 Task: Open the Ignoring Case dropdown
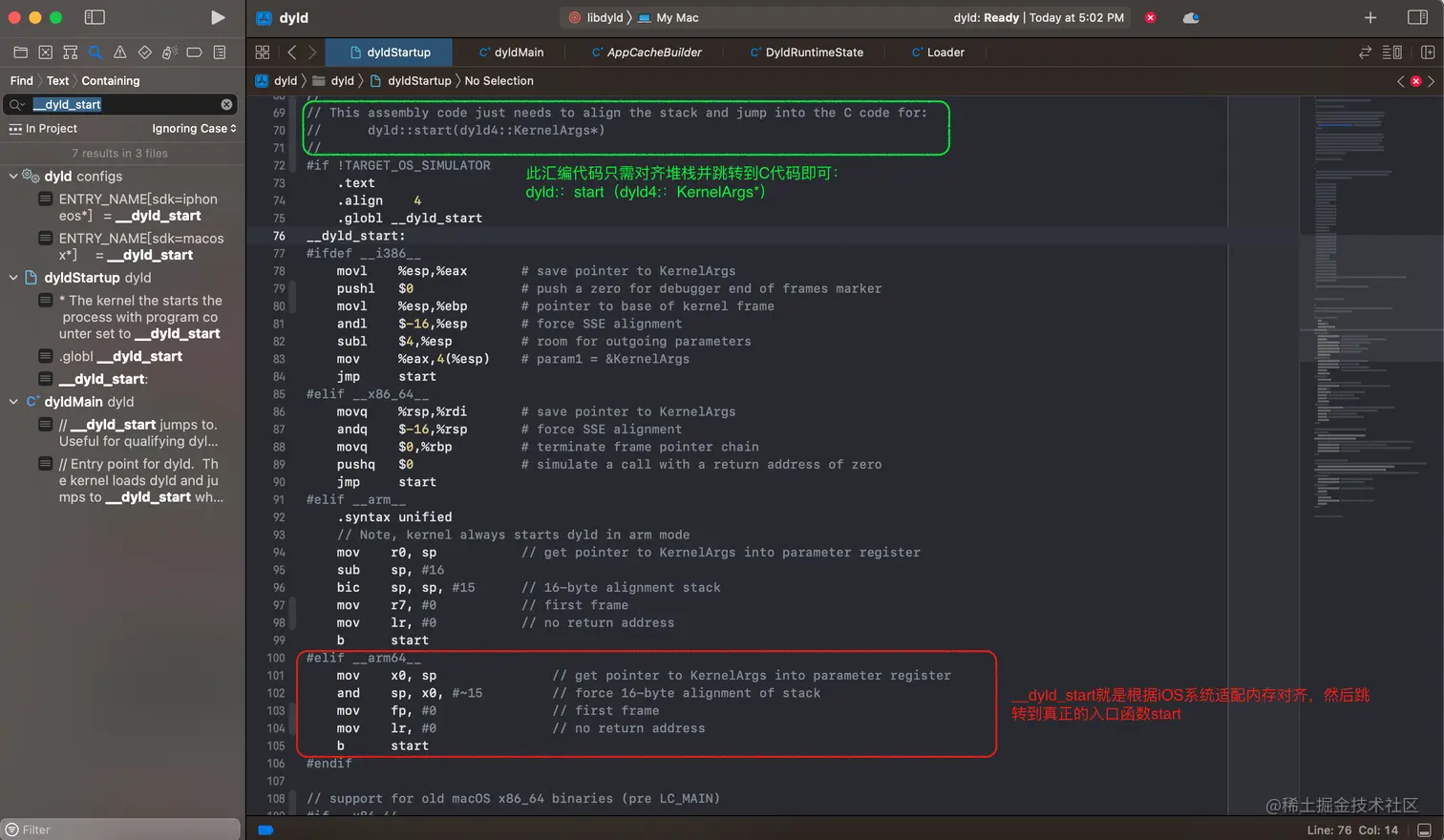click(194, 128)
